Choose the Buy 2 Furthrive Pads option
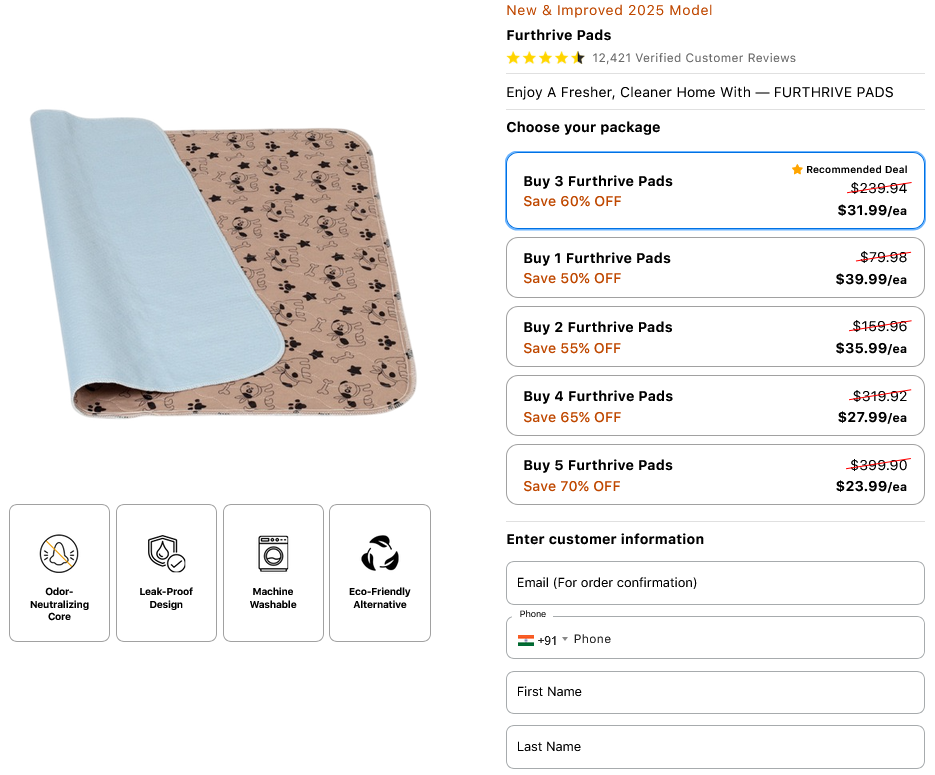935x775 pixels. coord(715,337)
